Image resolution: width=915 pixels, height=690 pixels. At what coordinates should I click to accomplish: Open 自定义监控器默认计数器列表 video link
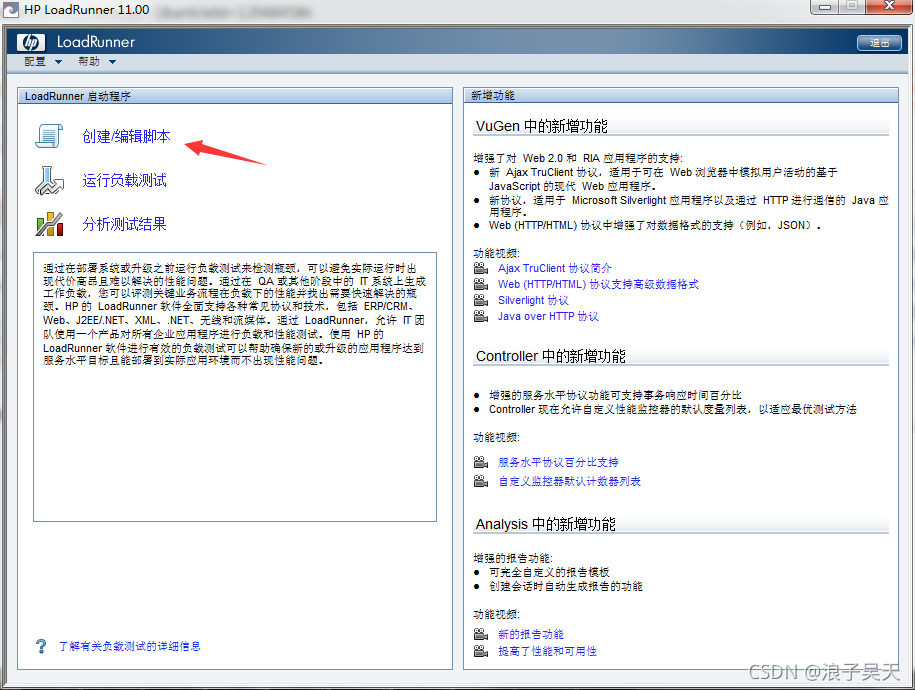coord(569,481)
